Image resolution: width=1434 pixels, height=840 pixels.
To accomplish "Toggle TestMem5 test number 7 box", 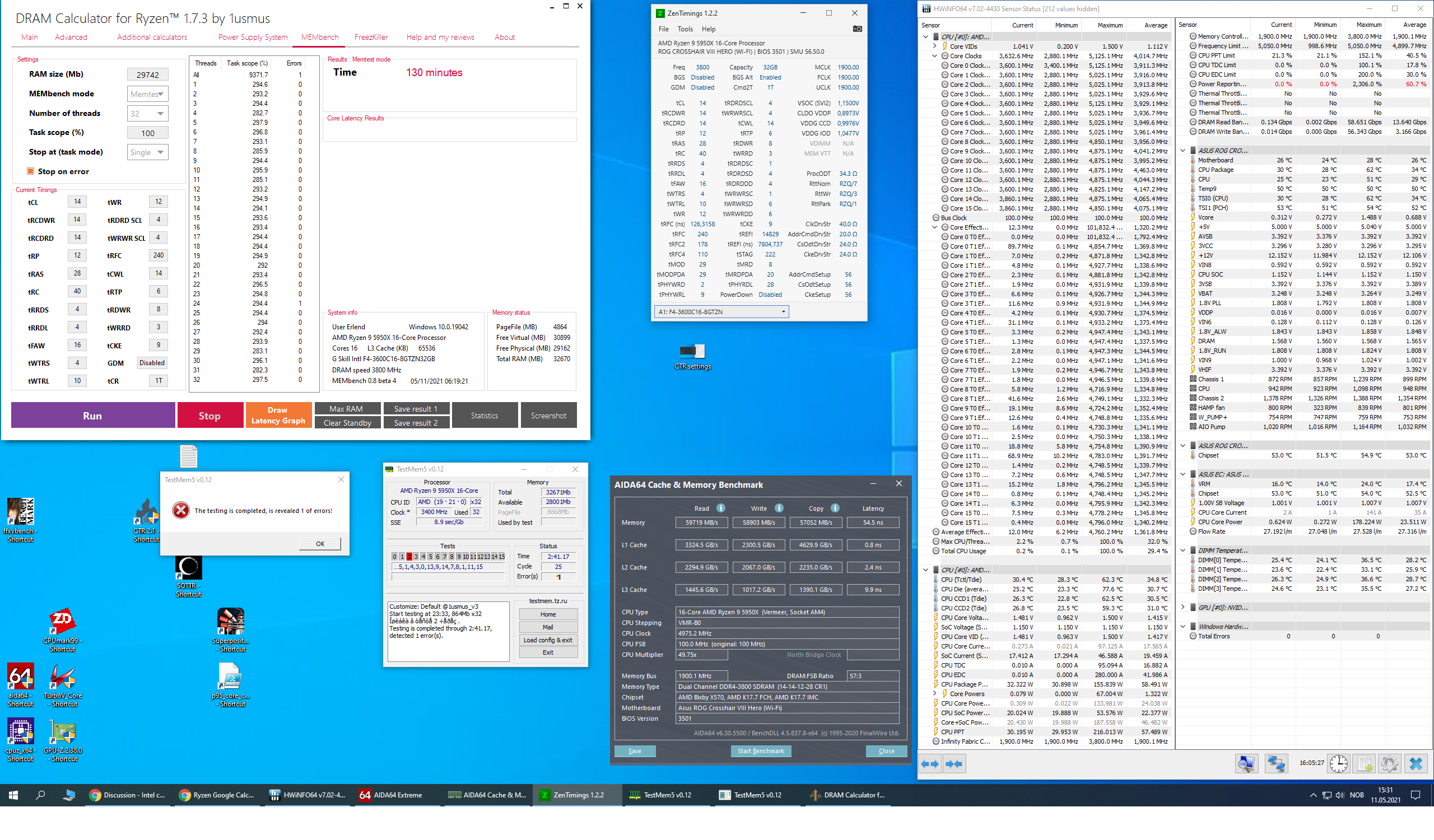I will point(444,557).
